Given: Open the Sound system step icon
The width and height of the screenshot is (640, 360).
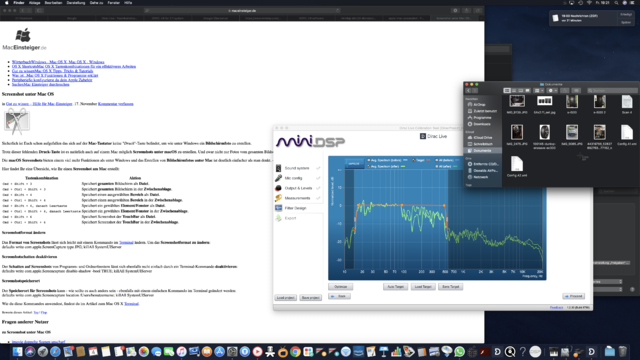Looking at the screenshot, I should (x=278, y=168).
